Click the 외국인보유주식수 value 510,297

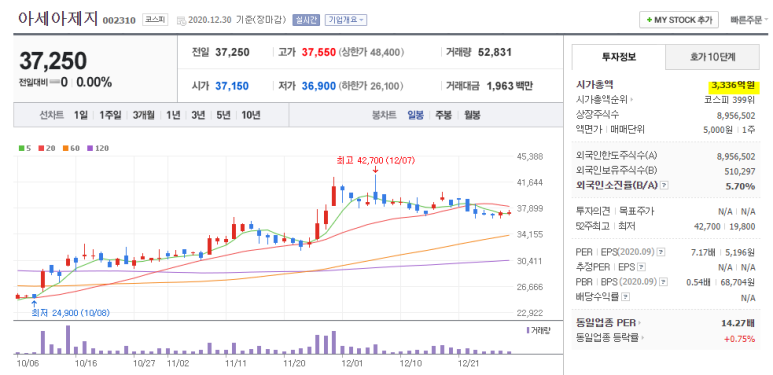pos(740,171)
